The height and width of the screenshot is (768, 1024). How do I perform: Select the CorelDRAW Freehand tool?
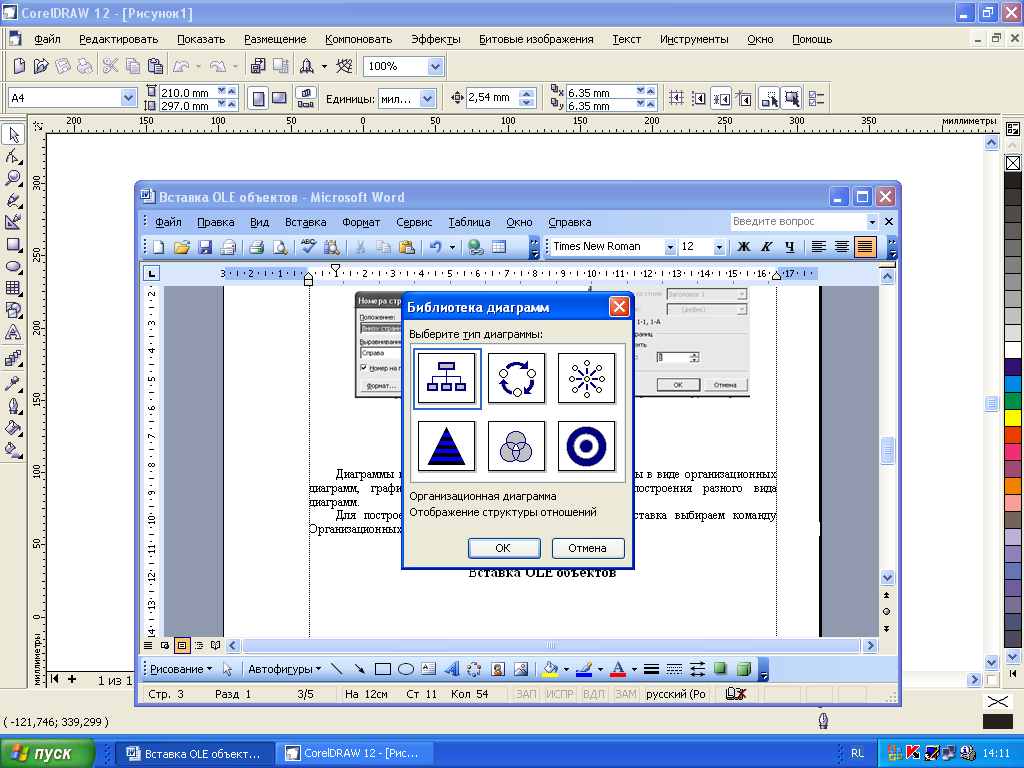point(13,200)
